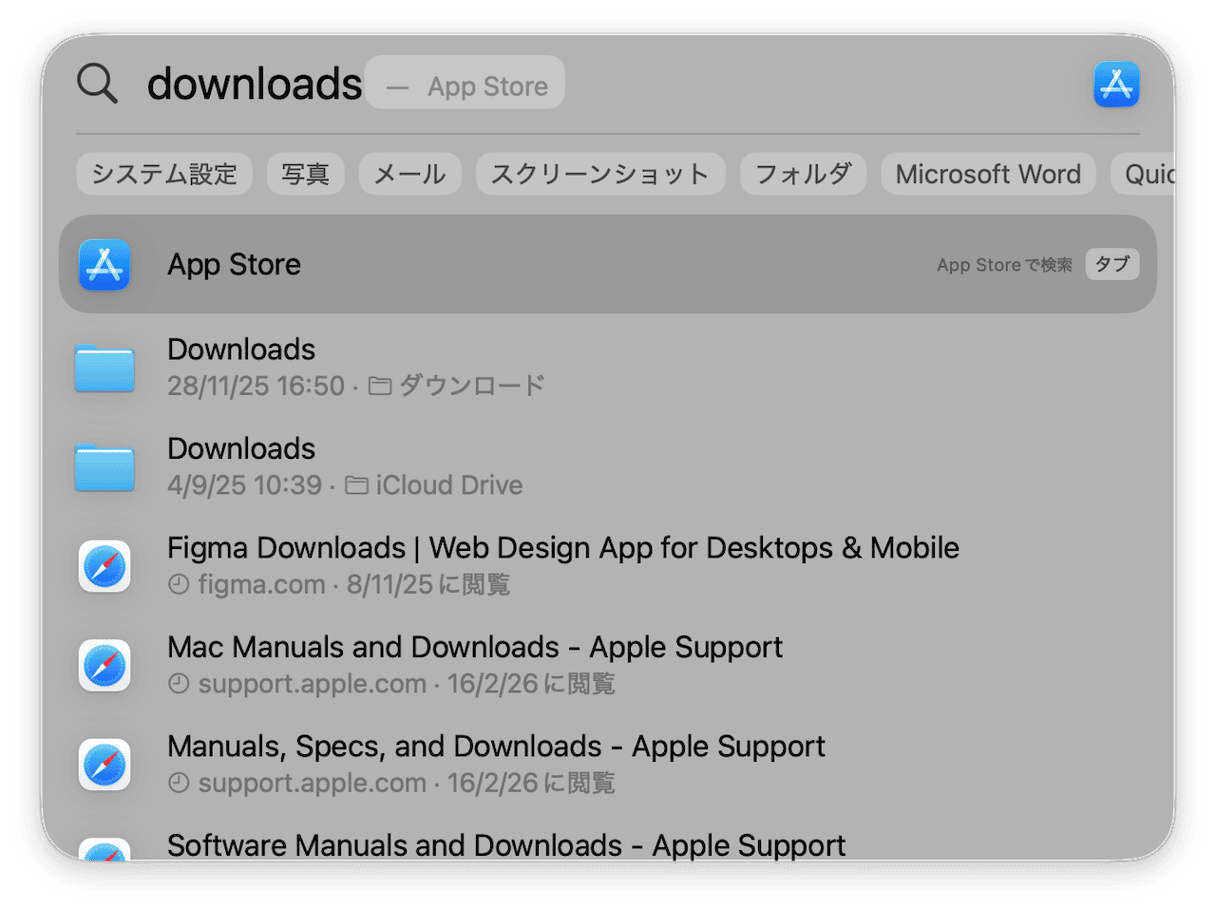
Task: Select the スクリーンショット filter chip
Action: [x=600, y=174]
